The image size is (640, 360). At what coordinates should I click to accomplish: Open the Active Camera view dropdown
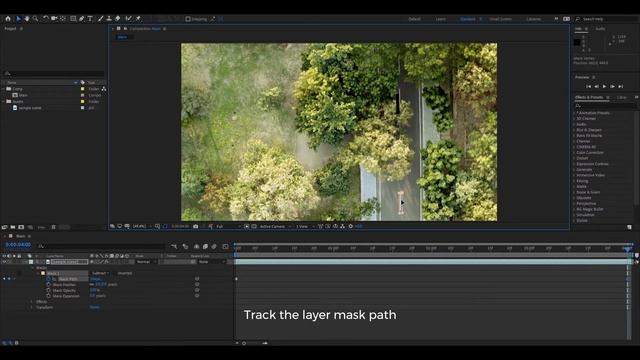276,227
